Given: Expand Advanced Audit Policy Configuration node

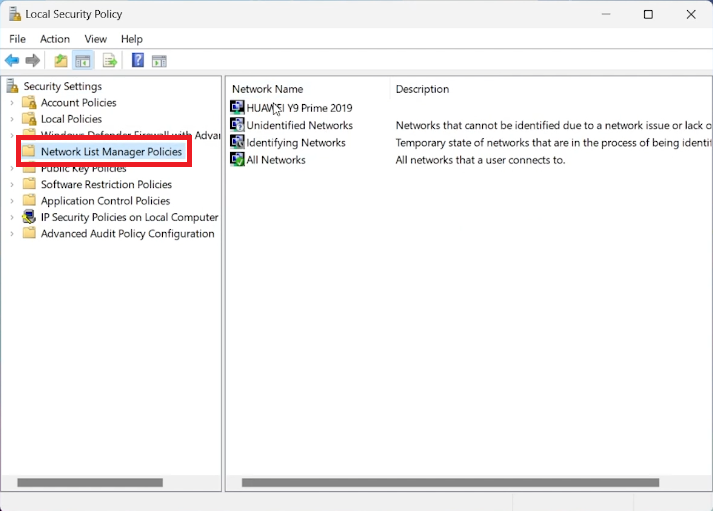Looking at the screenshot, I should (x=12, y=234).
